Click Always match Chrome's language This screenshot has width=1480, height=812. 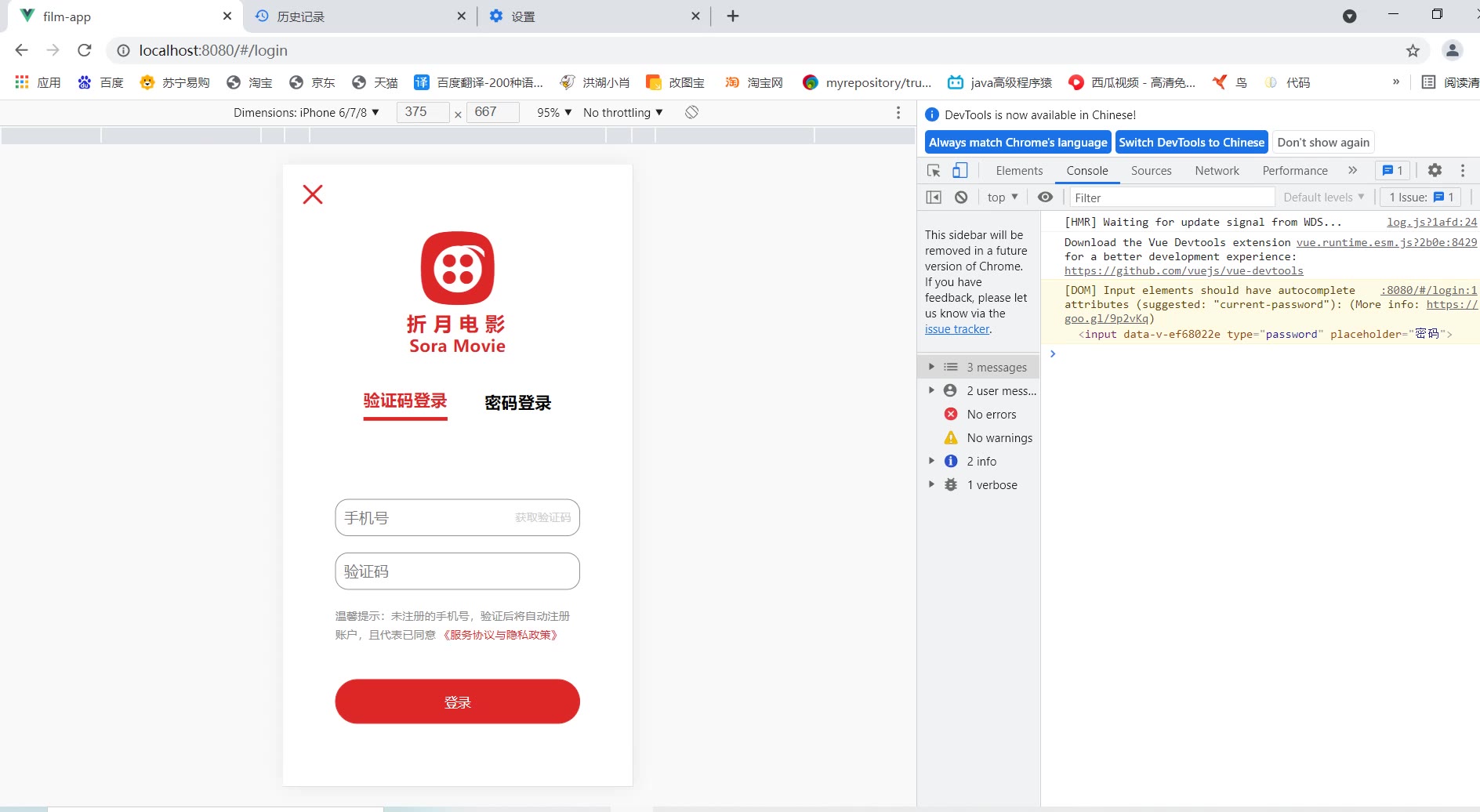tap(1017, 142)
